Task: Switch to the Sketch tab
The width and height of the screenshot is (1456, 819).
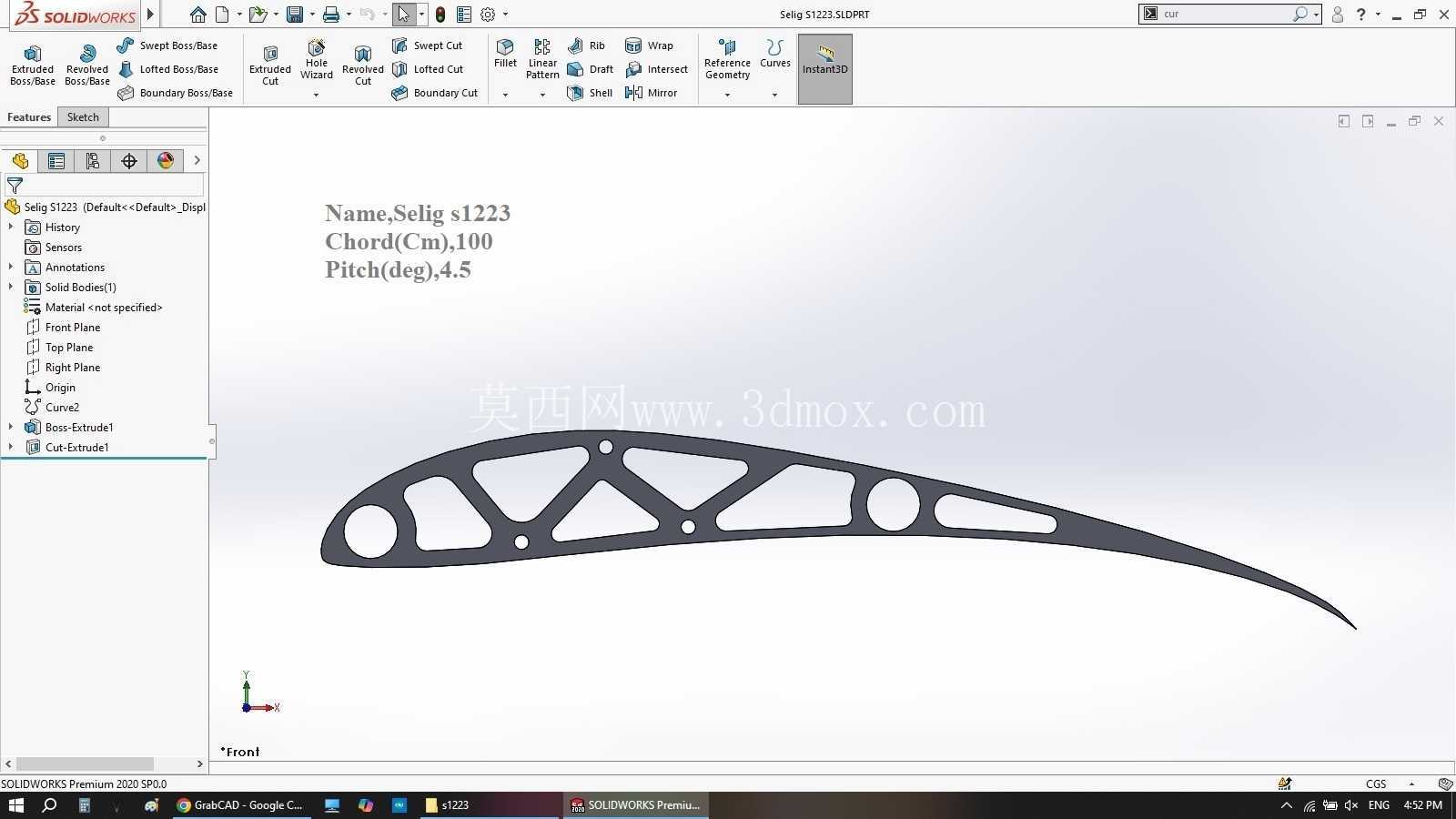Action: pos(83,117)
